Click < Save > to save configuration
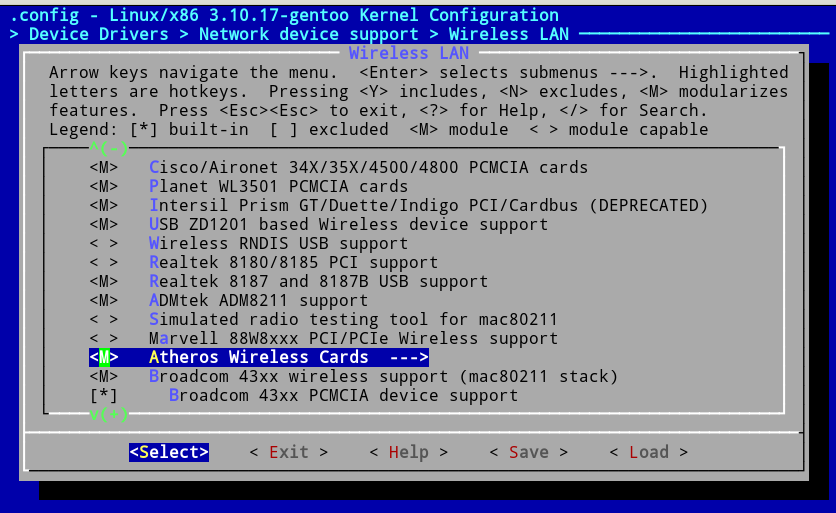 (528, 452)
